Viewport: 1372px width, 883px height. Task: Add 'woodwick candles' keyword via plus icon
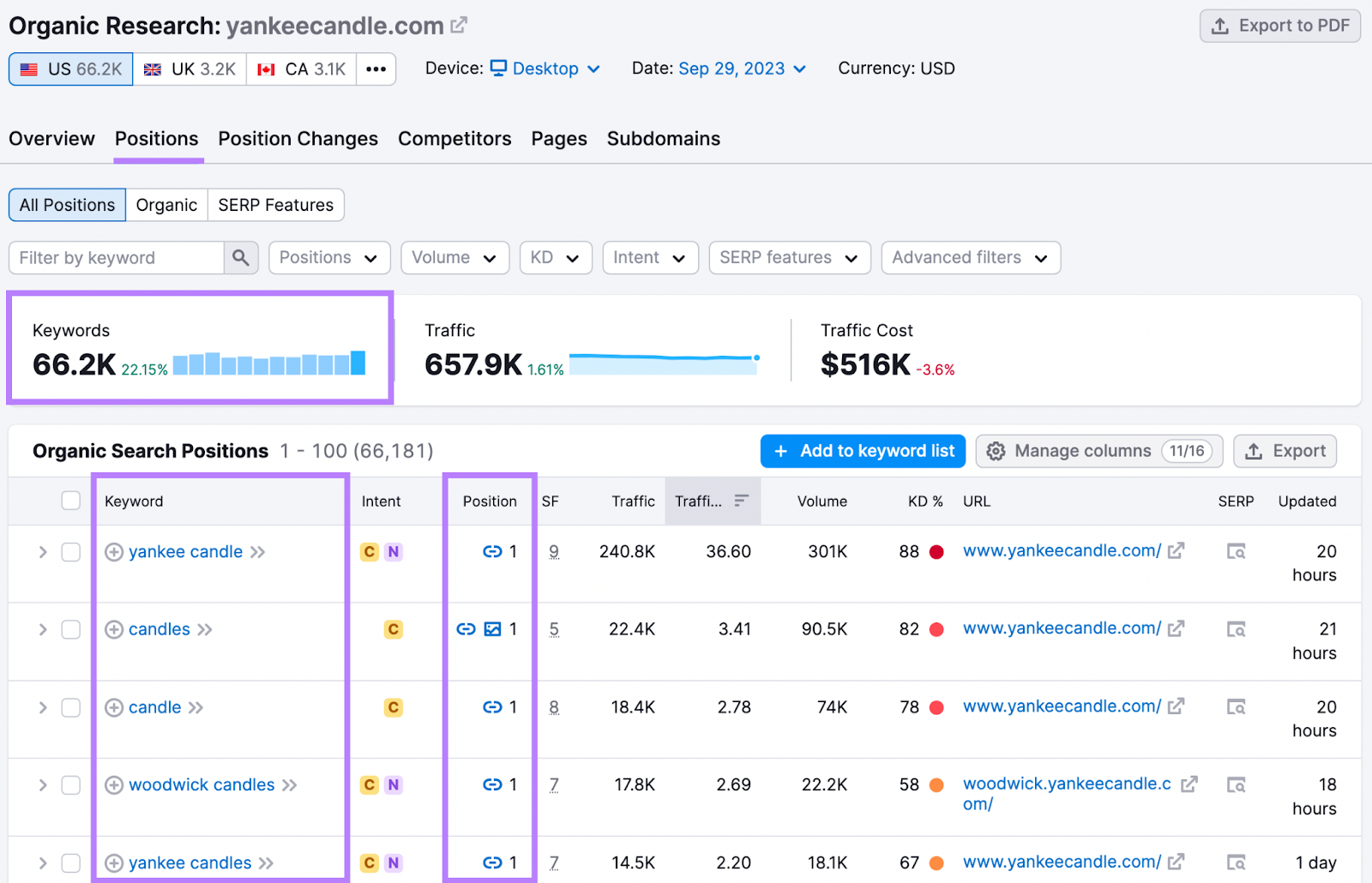[114, 785]
